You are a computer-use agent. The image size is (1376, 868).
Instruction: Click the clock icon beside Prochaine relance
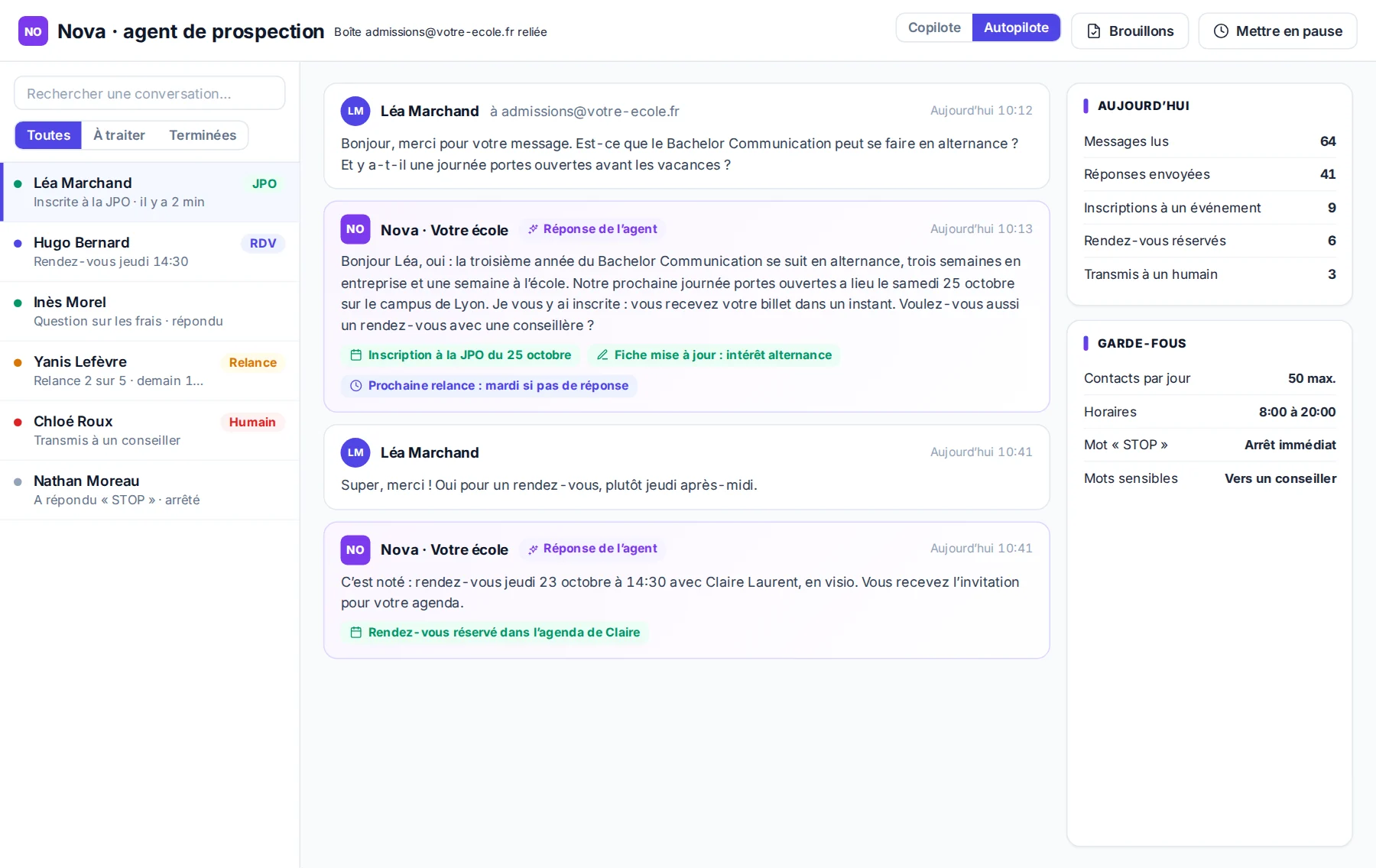click(x=355, y=386)
